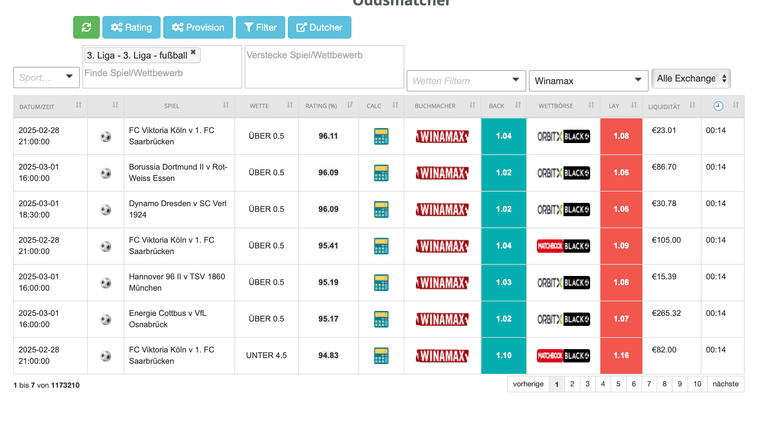The width and height of the screenshot is (760, 423).
Task: Go to results page 5
Action: (618, 384)
